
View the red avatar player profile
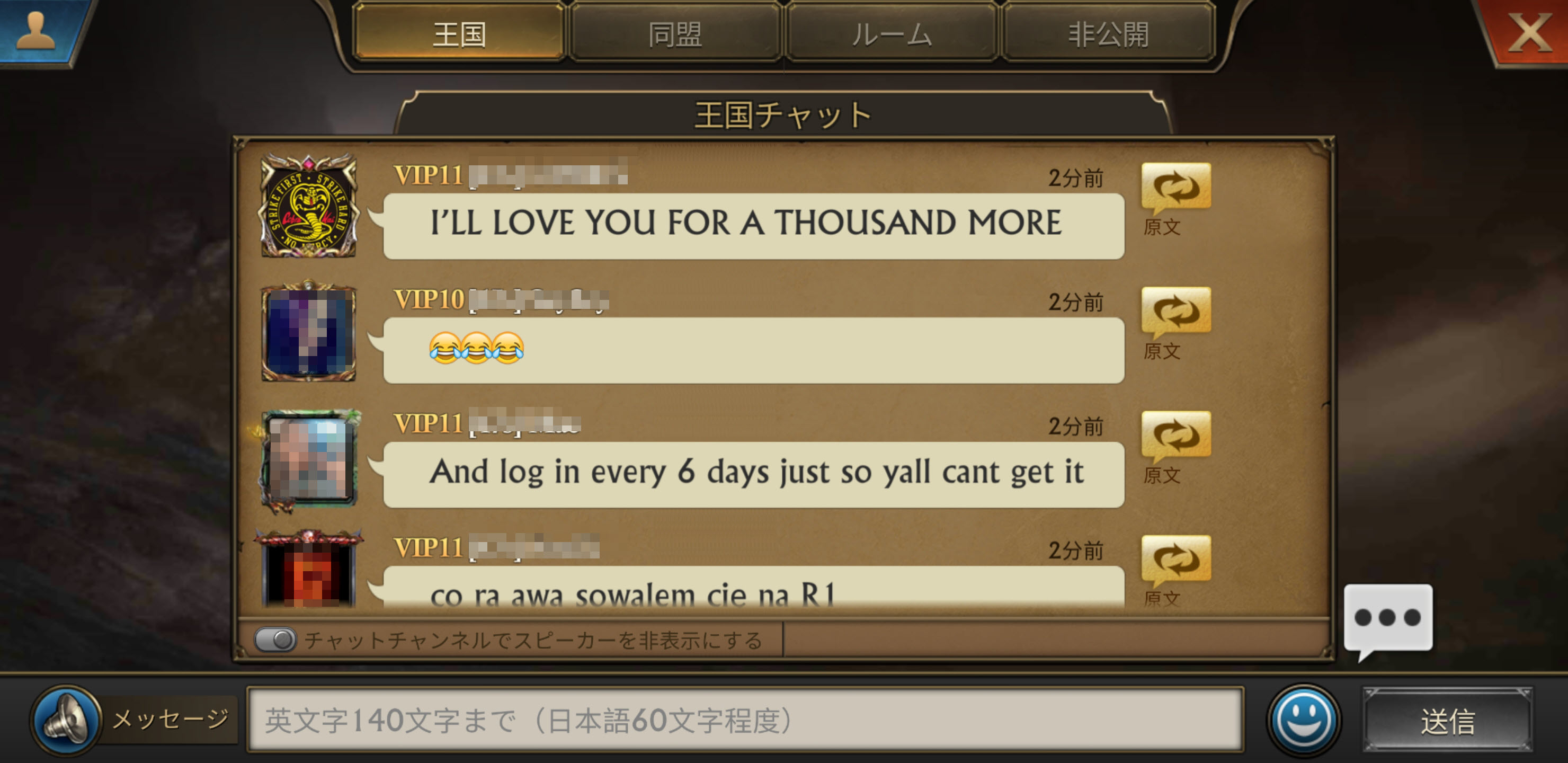tap(309, 570)
